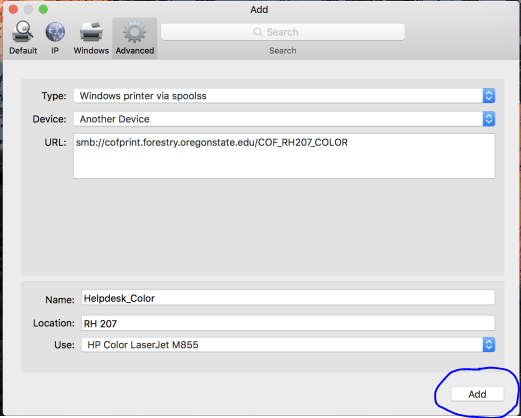Click the Search text field in toolbar
521x418 pixels.
[x=283, y=32]
